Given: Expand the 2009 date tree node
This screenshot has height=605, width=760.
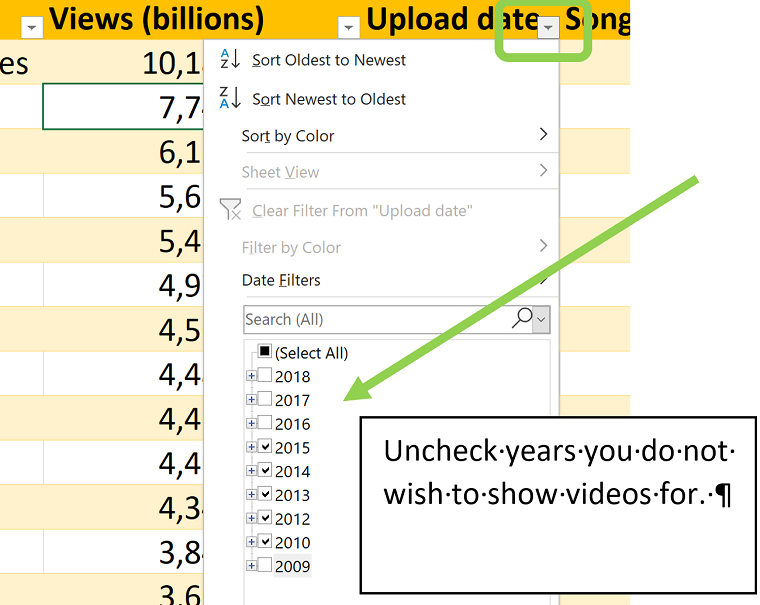Looking at the screenshot, I should pos(251,566).
